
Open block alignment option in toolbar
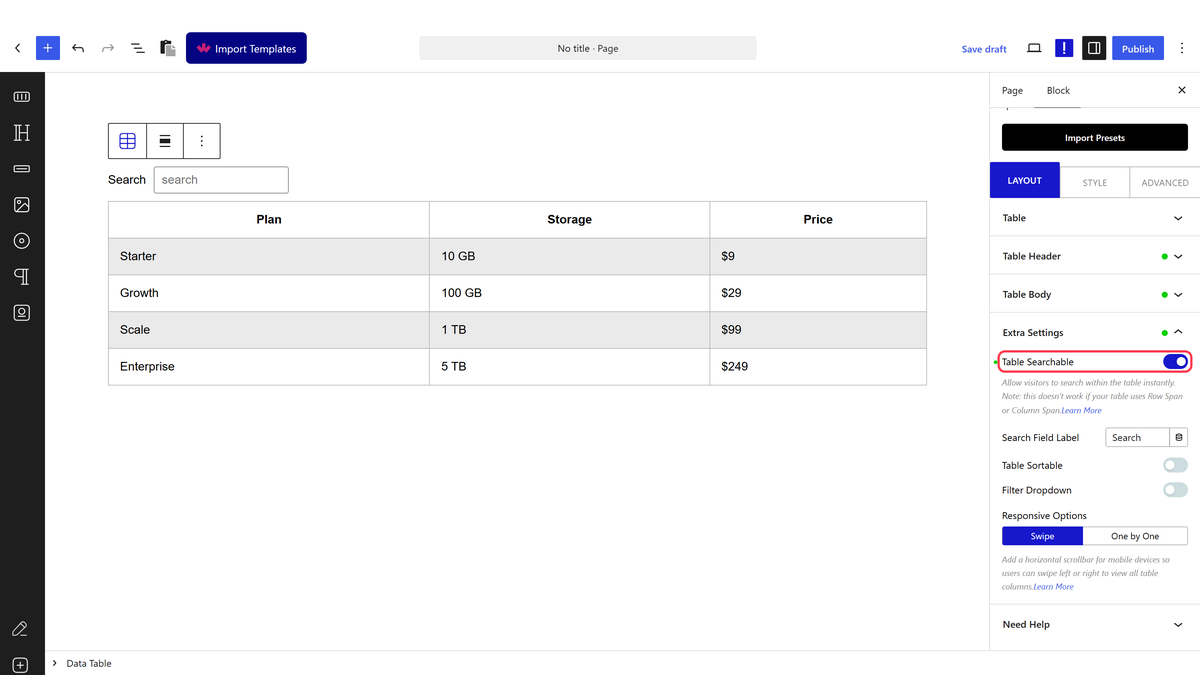click(x=165, y=141)
